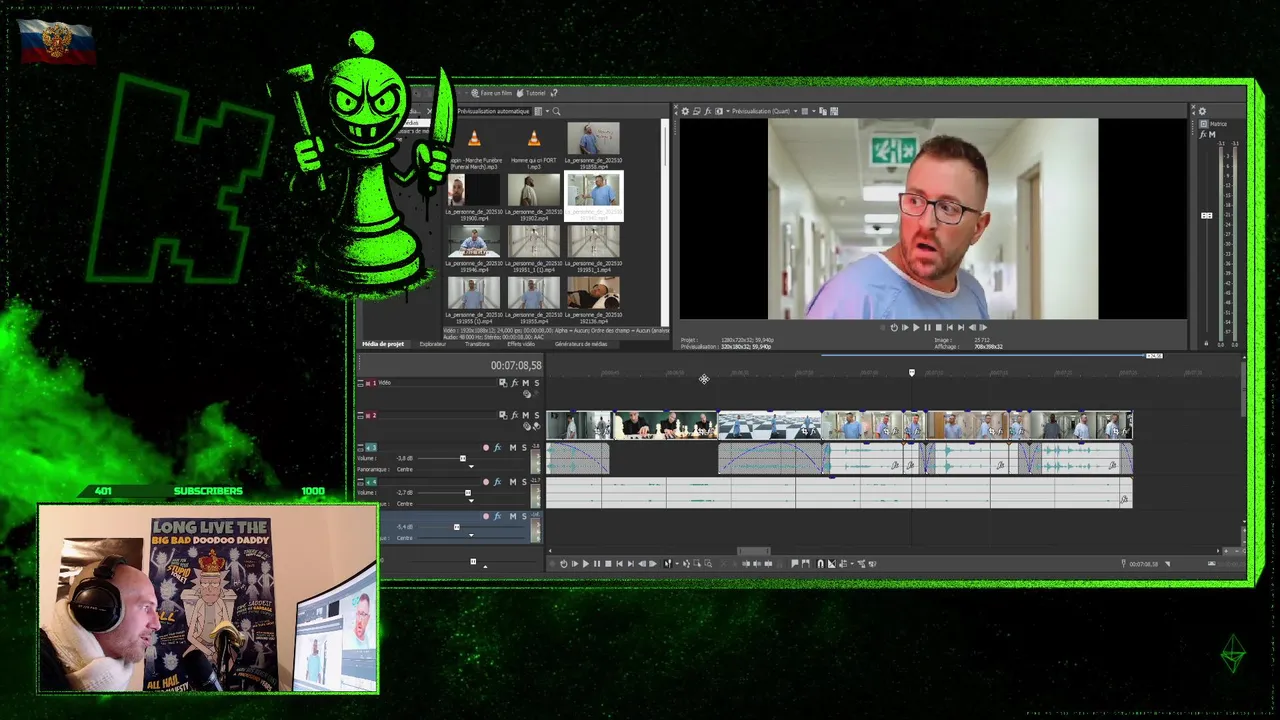This screenshot has height=720, width=1280.
Task: Click the 00:07:08,58 timecode display
Action: coord(516,366)
